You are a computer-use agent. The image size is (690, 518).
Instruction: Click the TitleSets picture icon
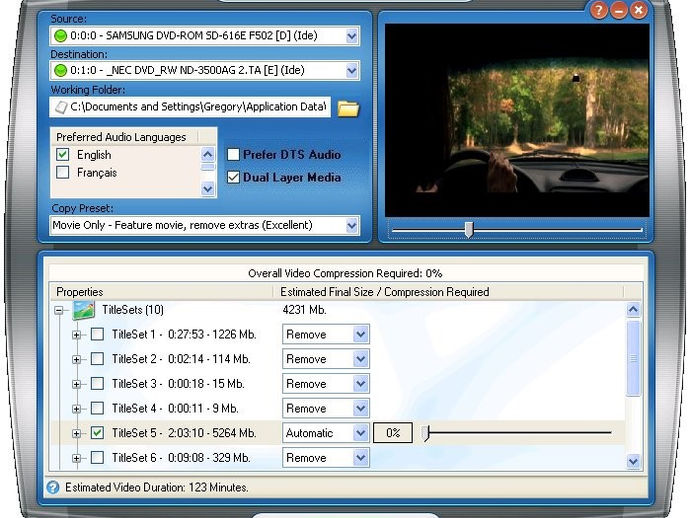pos(84,310)
